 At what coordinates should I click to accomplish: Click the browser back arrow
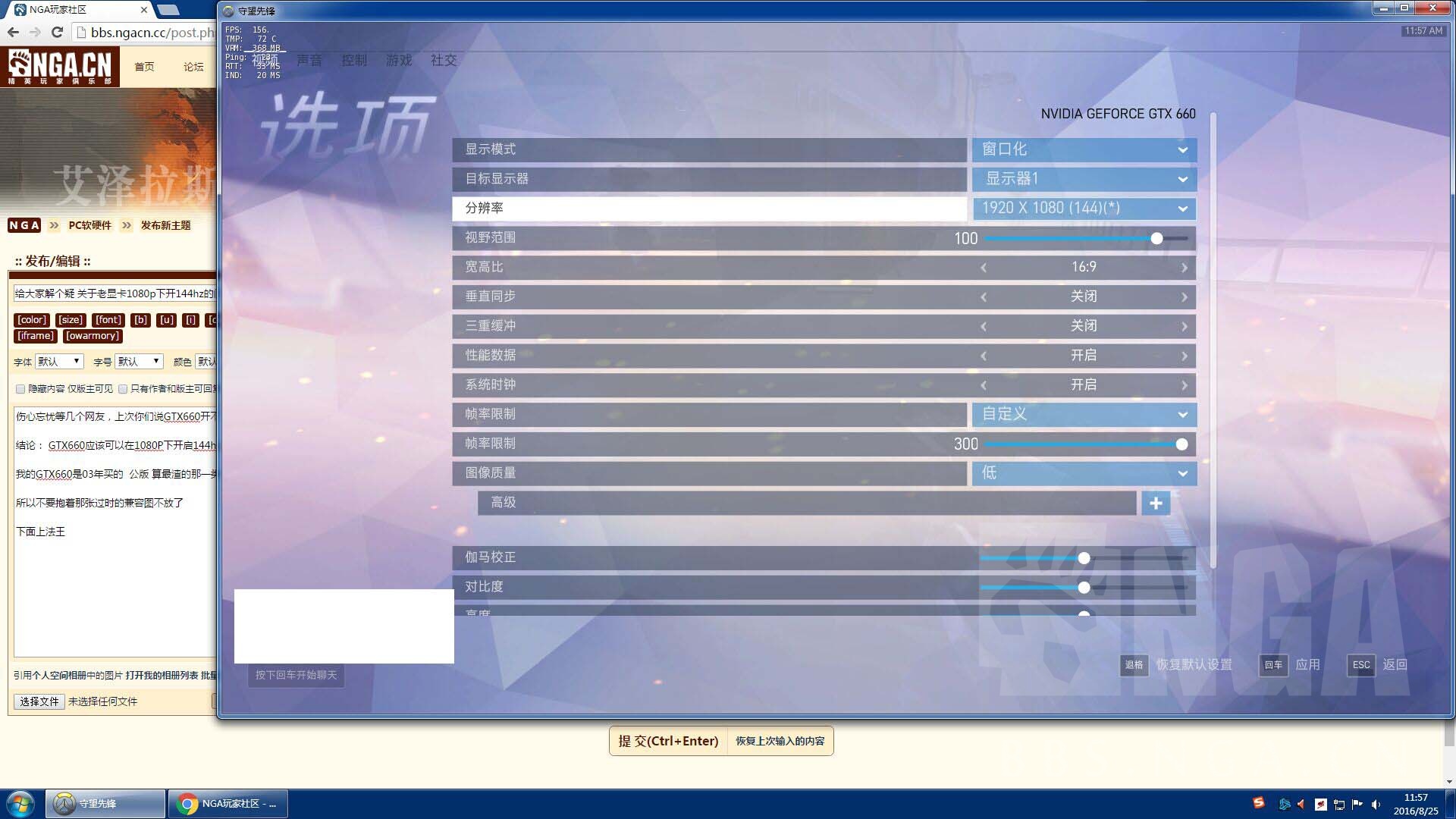pyautogui.click(x=13, y=32)
